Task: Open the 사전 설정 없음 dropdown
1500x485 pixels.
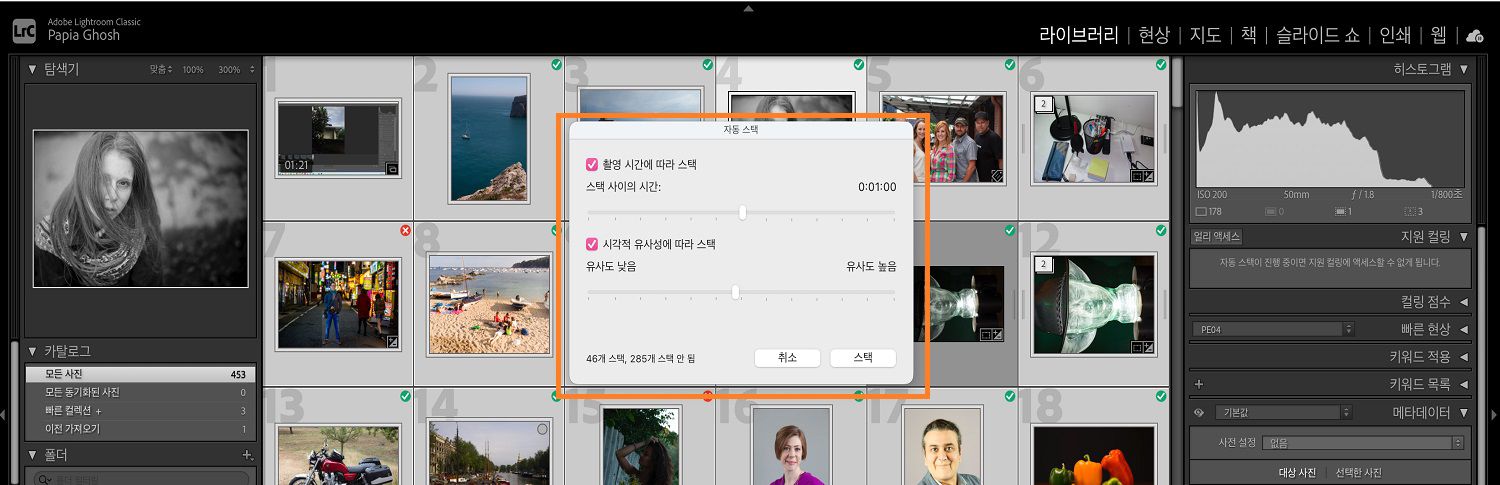Action: pyautogui.click(x=1363, y=442)
